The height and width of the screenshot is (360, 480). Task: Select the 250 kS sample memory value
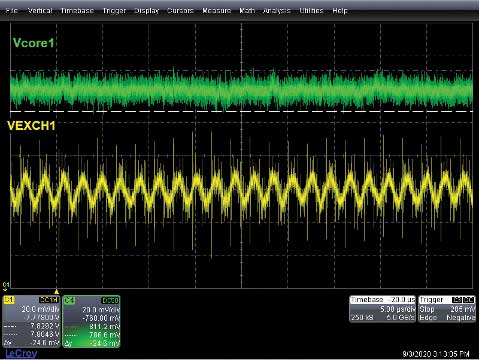point(362,318)
